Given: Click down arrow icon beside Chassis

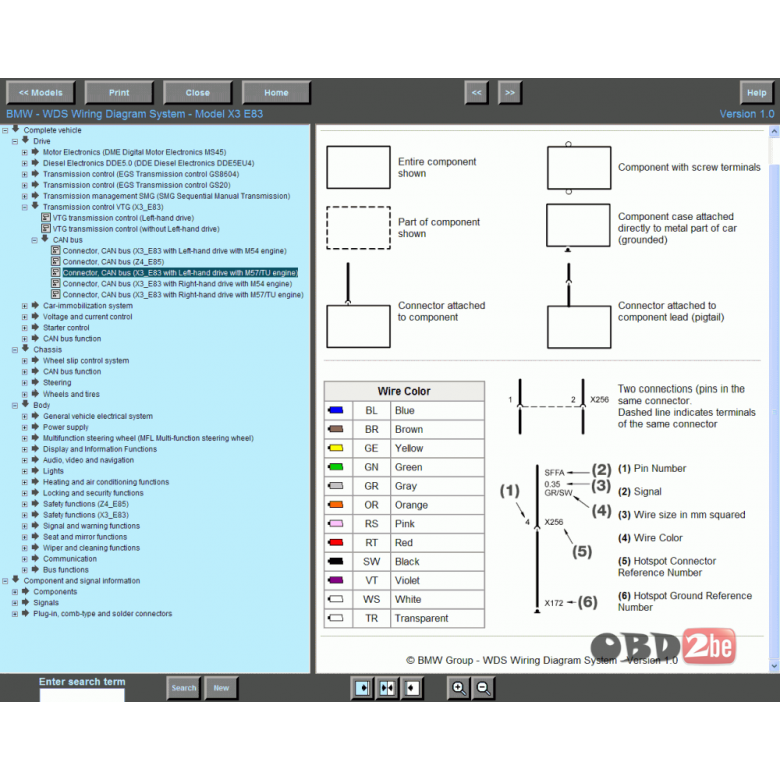Looking at the screenshot, I should click(x=25, y=348).
